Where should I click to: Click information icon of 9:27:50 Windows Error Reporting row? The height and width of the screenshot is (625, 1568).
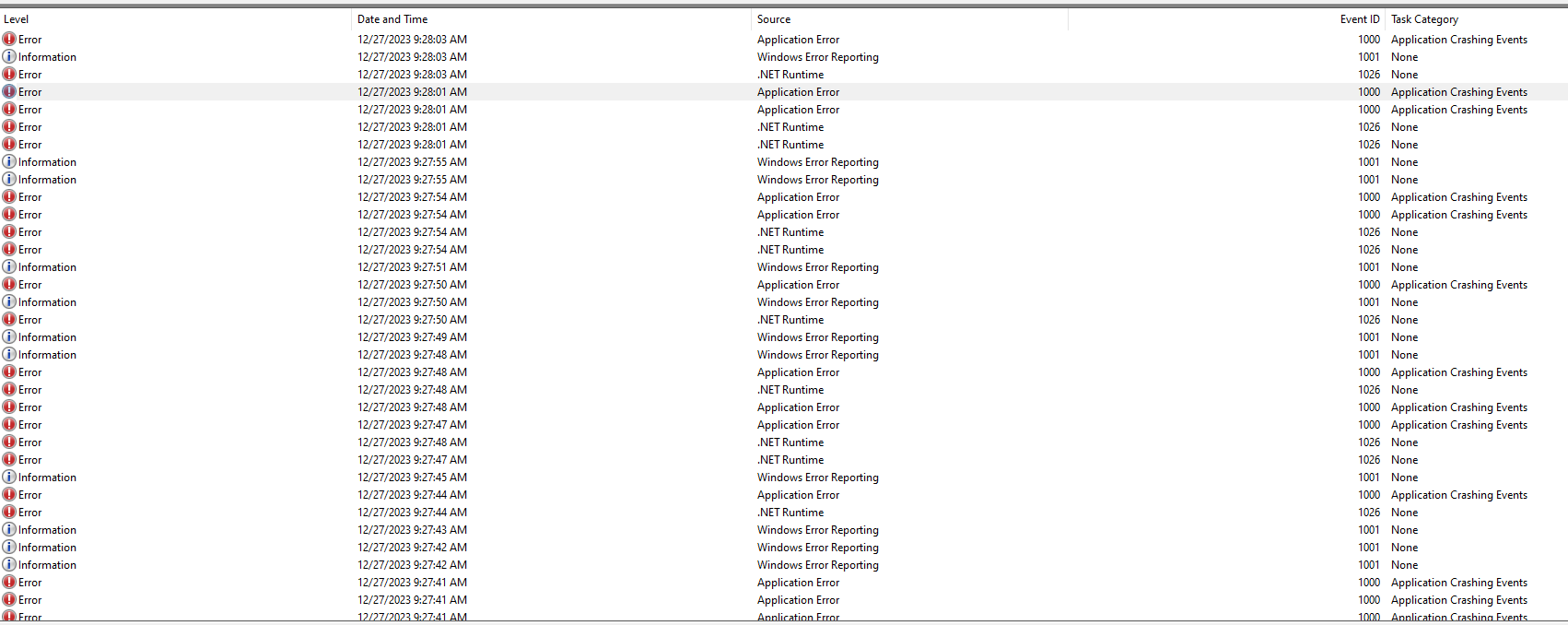click(9, 302)
